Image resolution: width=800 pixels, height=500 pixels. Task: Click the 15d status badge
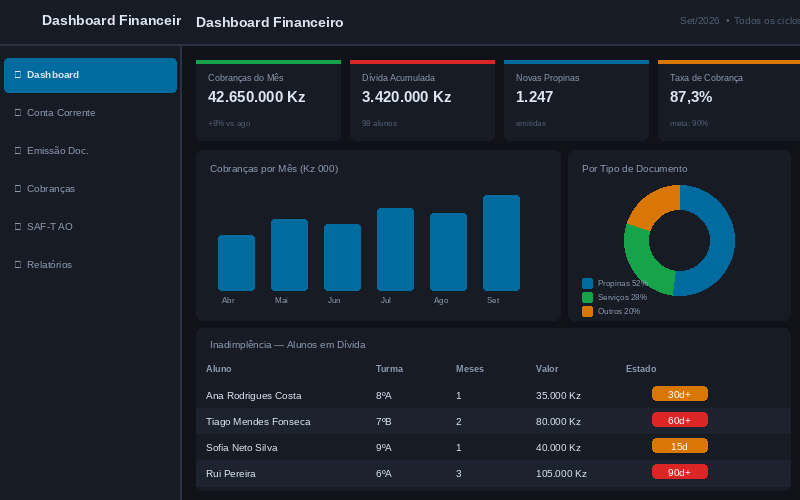tap(680, 446)
